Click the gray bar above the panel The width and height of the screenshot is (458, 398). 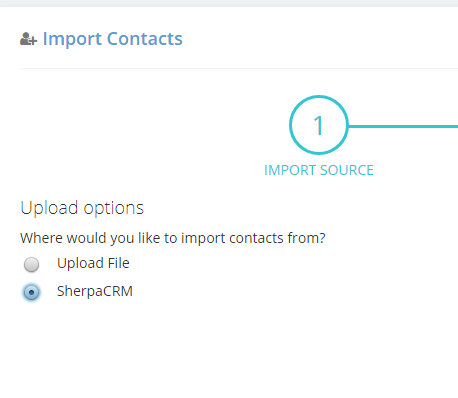pyautogui.click(x=229, y=3)
